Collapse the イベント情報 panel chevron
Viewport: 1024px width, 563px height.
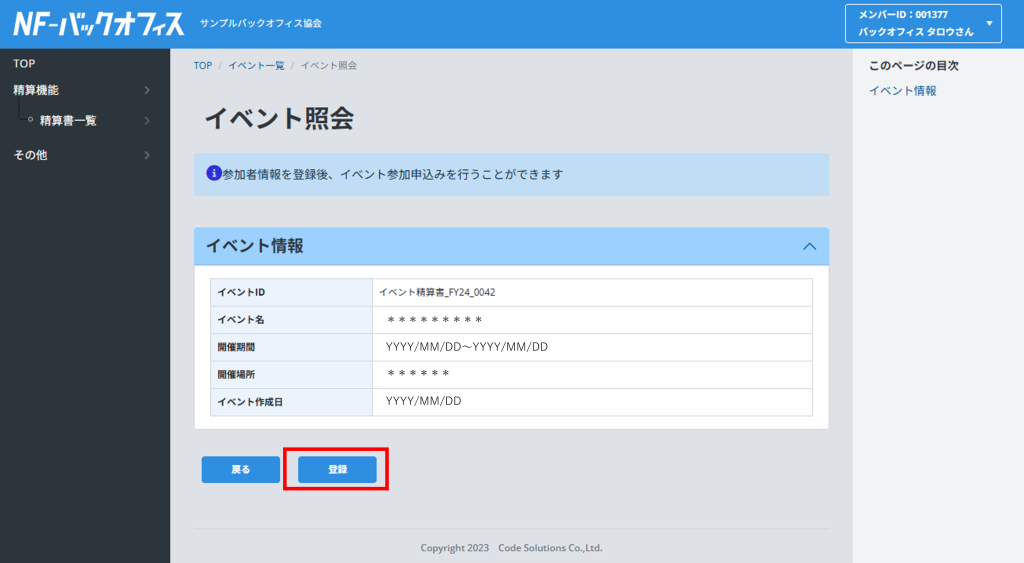pos(809,246)
